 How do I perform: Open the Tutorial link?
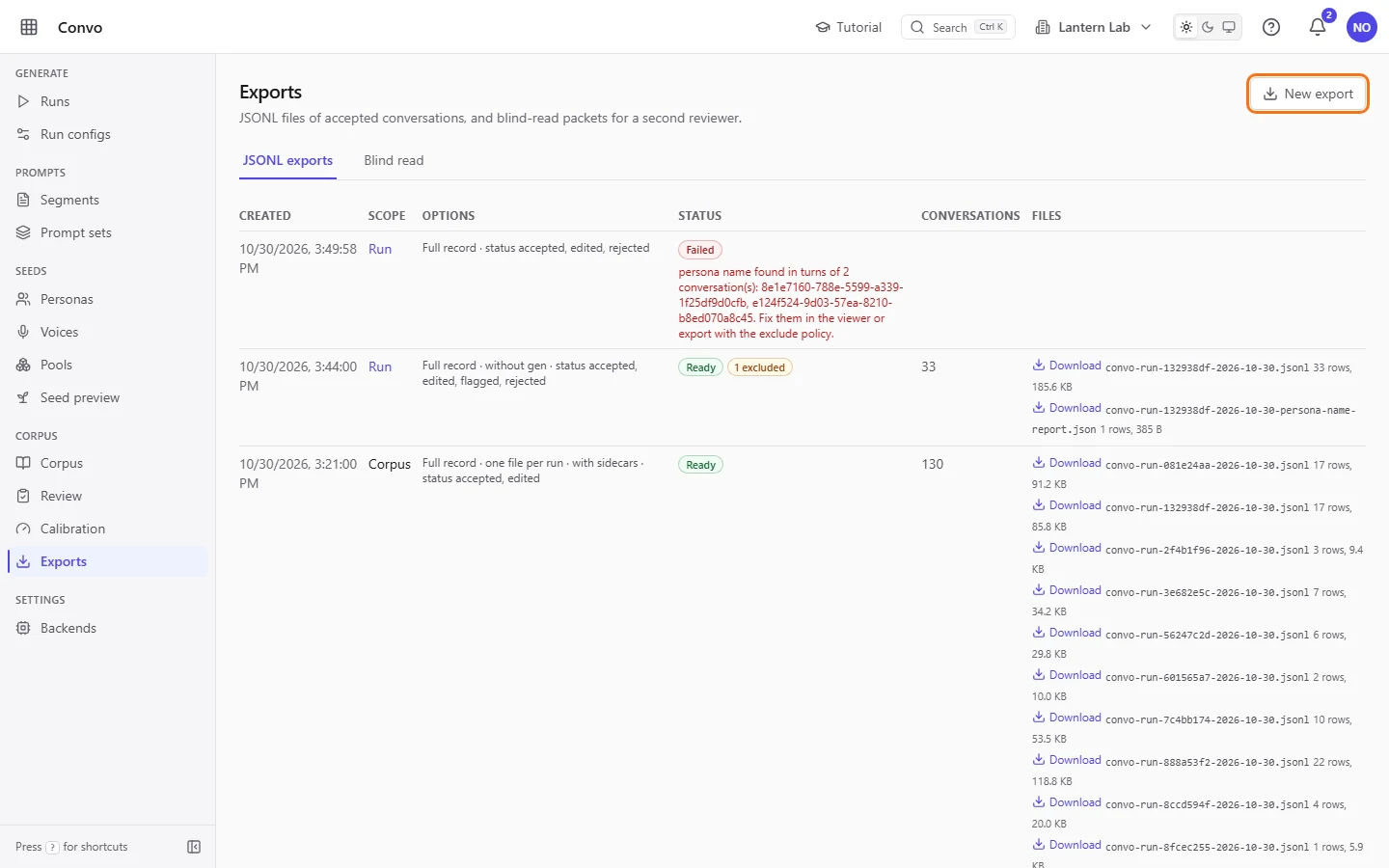click(849, 27)
